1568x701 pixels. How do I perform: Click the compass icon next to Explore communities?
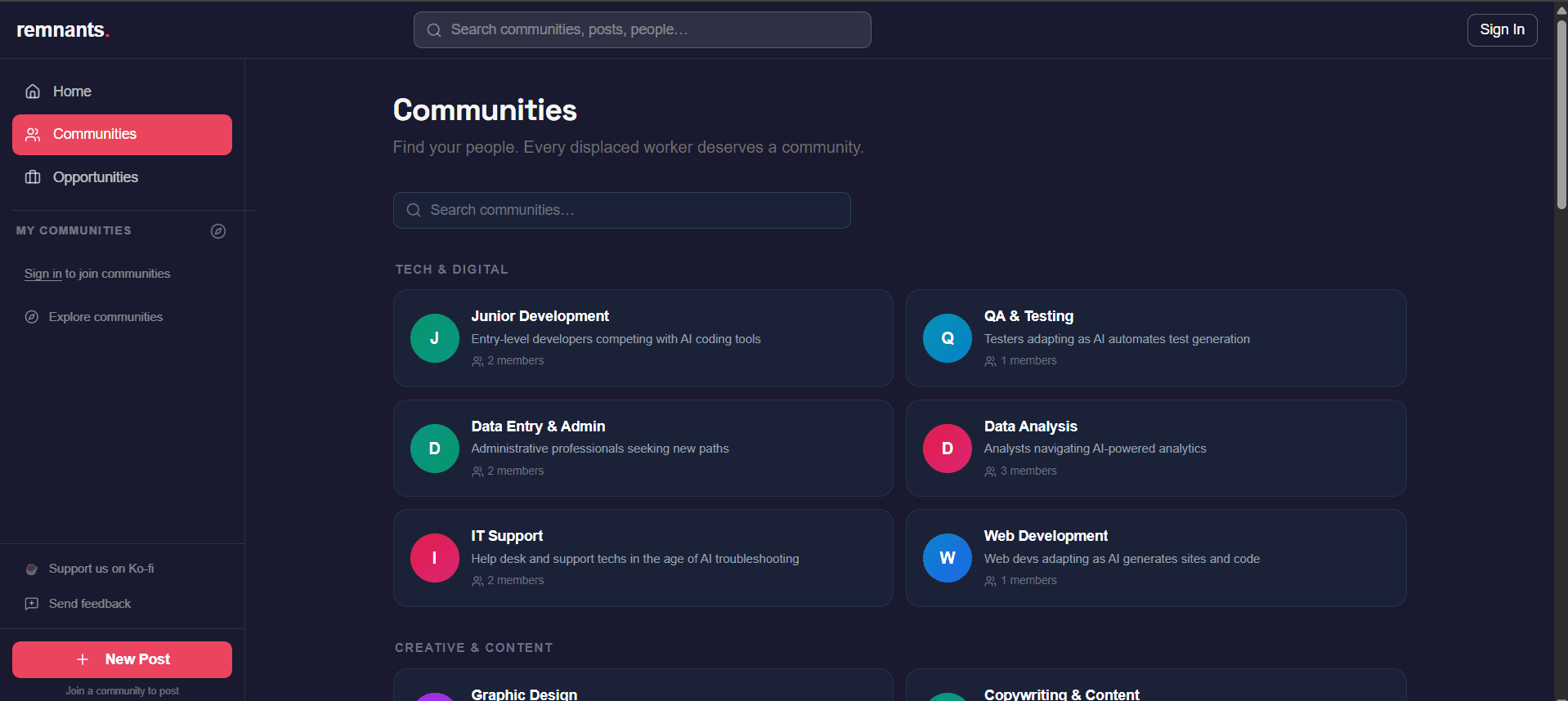(x=32, y=317)
